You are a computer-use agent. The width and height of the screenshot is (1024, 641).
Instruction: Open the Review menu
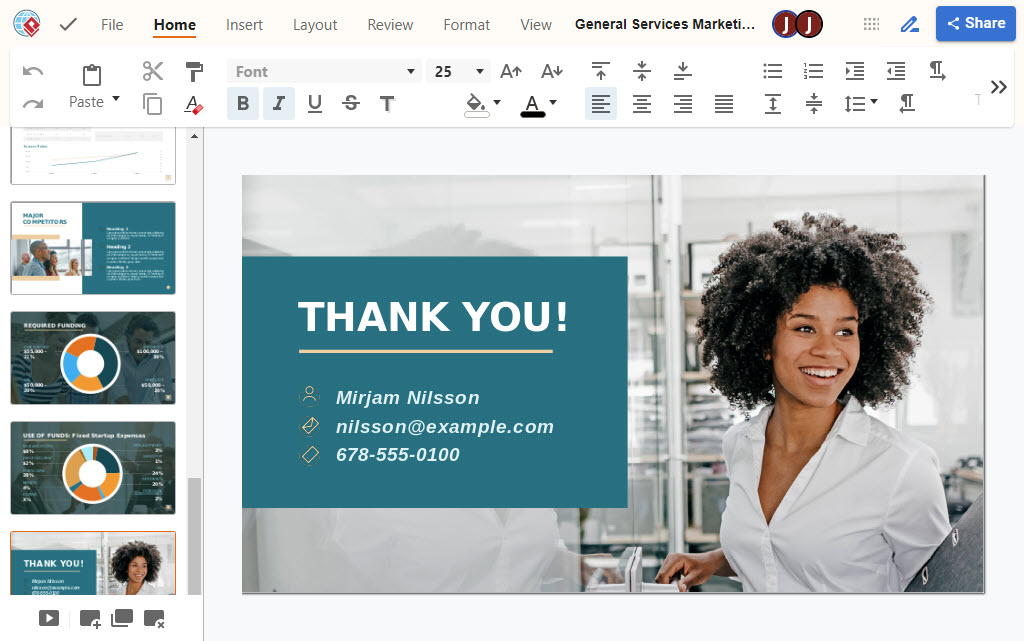click(389, 24)
